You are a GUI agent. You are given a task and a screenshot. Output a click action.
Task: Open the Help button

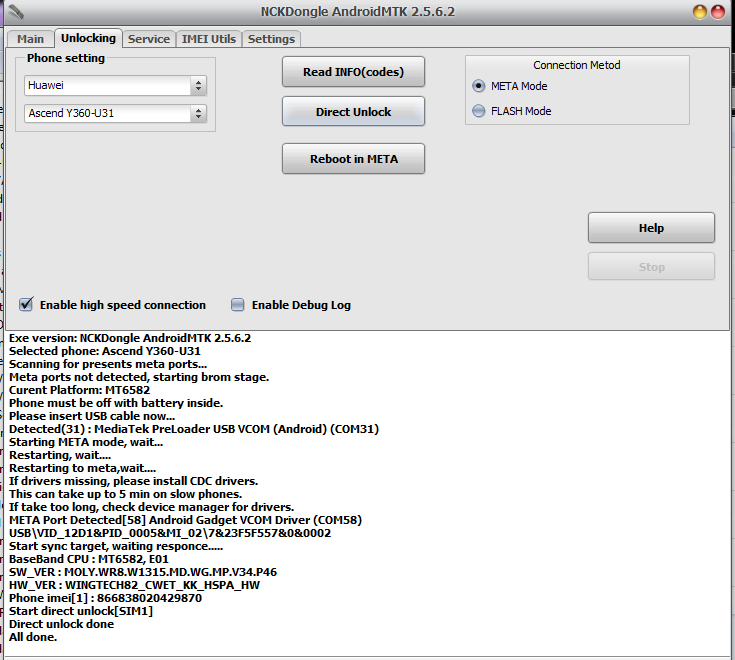point(651,228)
